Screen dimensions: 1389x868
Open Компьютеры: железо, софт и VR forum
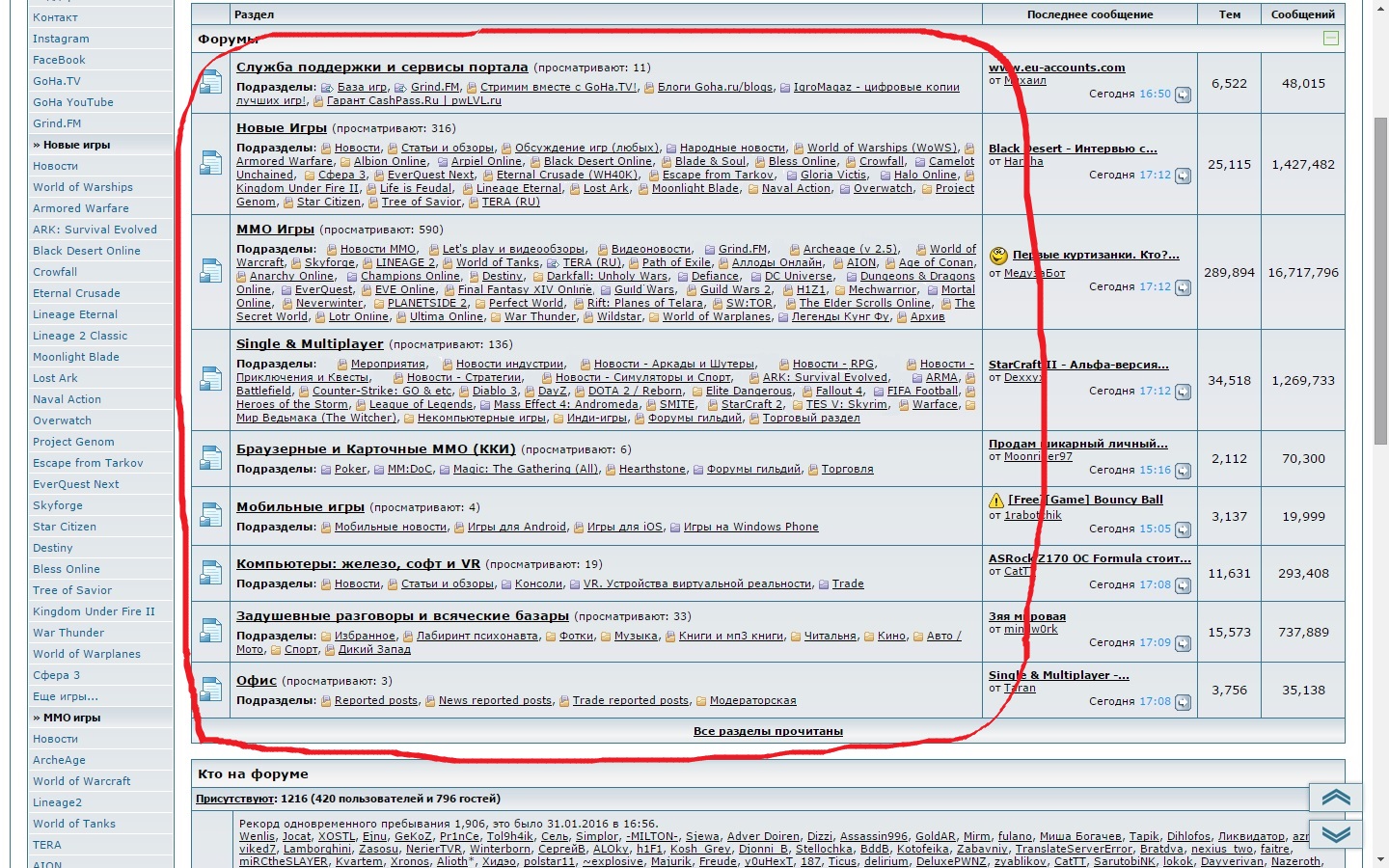pyautogui.click(x=358, y=564)
